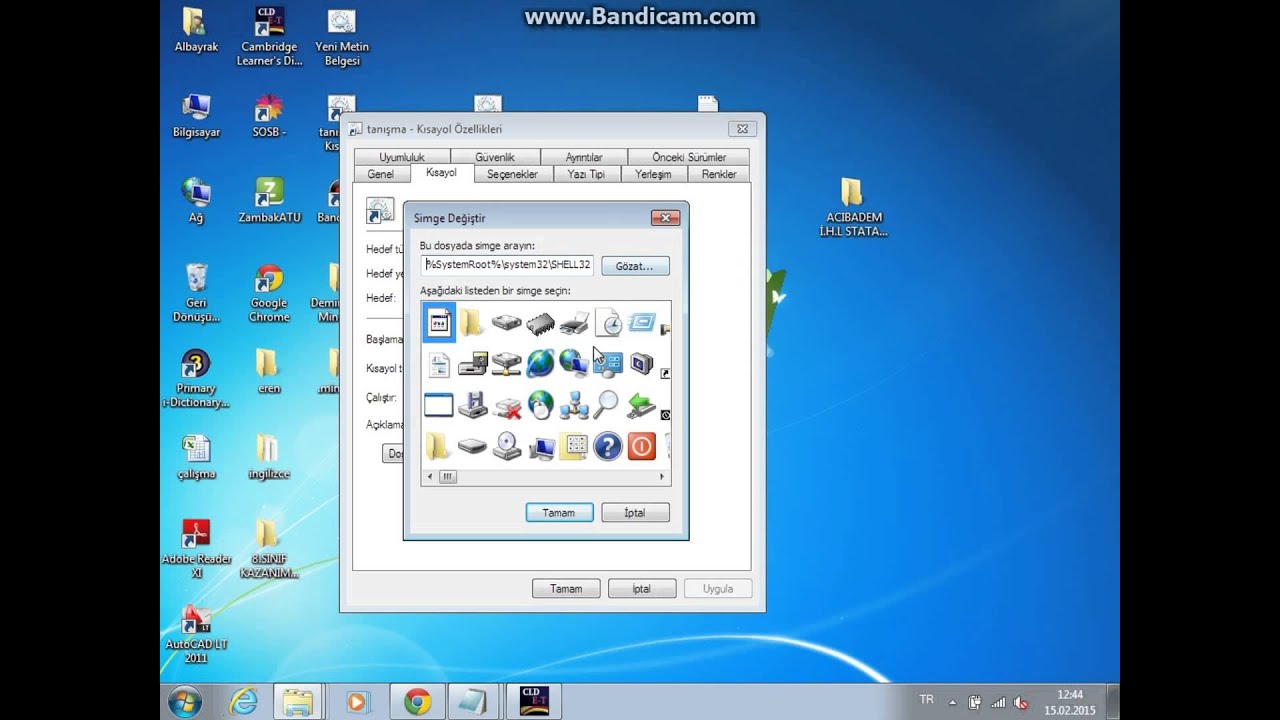Confirm with Tamam in Simge Değiştir dialog
1280x720 pixels.
click(559, 513)
